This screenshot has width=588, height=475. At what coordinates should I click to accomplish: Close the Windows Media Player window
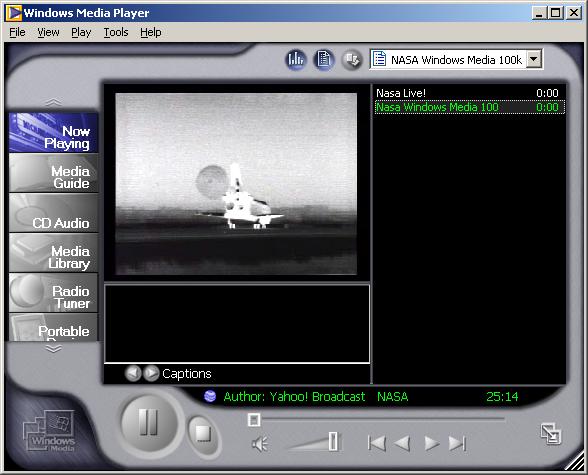(574, 13)
